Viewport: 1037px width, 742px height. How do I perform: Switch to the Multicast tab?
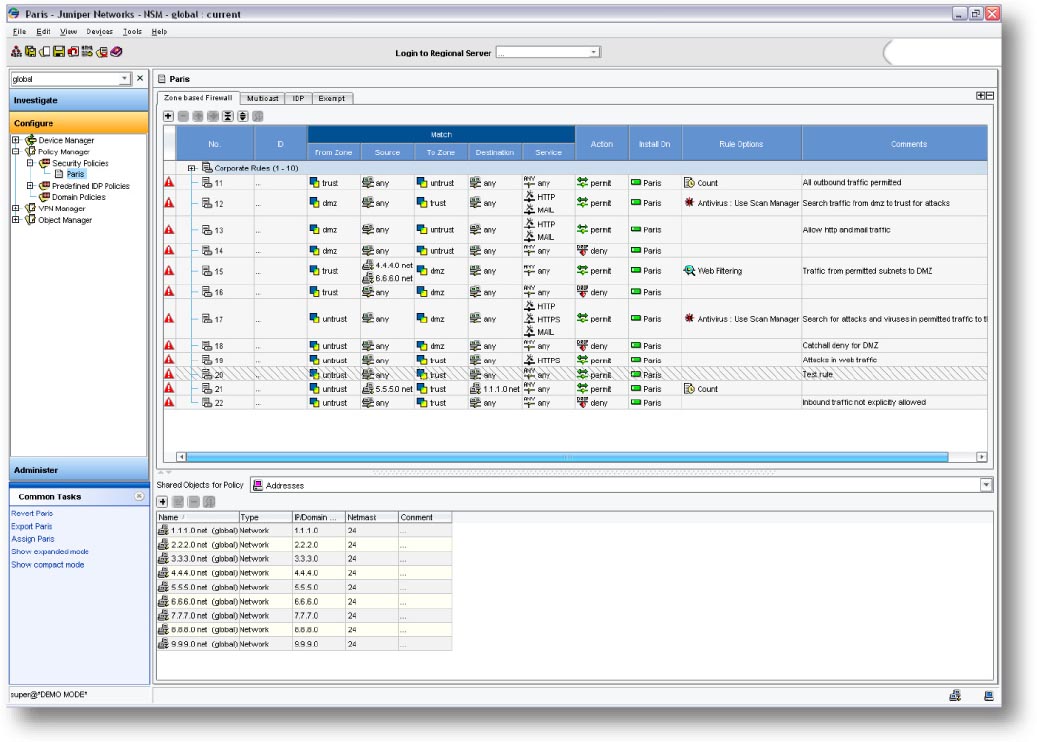click(263, 98)
